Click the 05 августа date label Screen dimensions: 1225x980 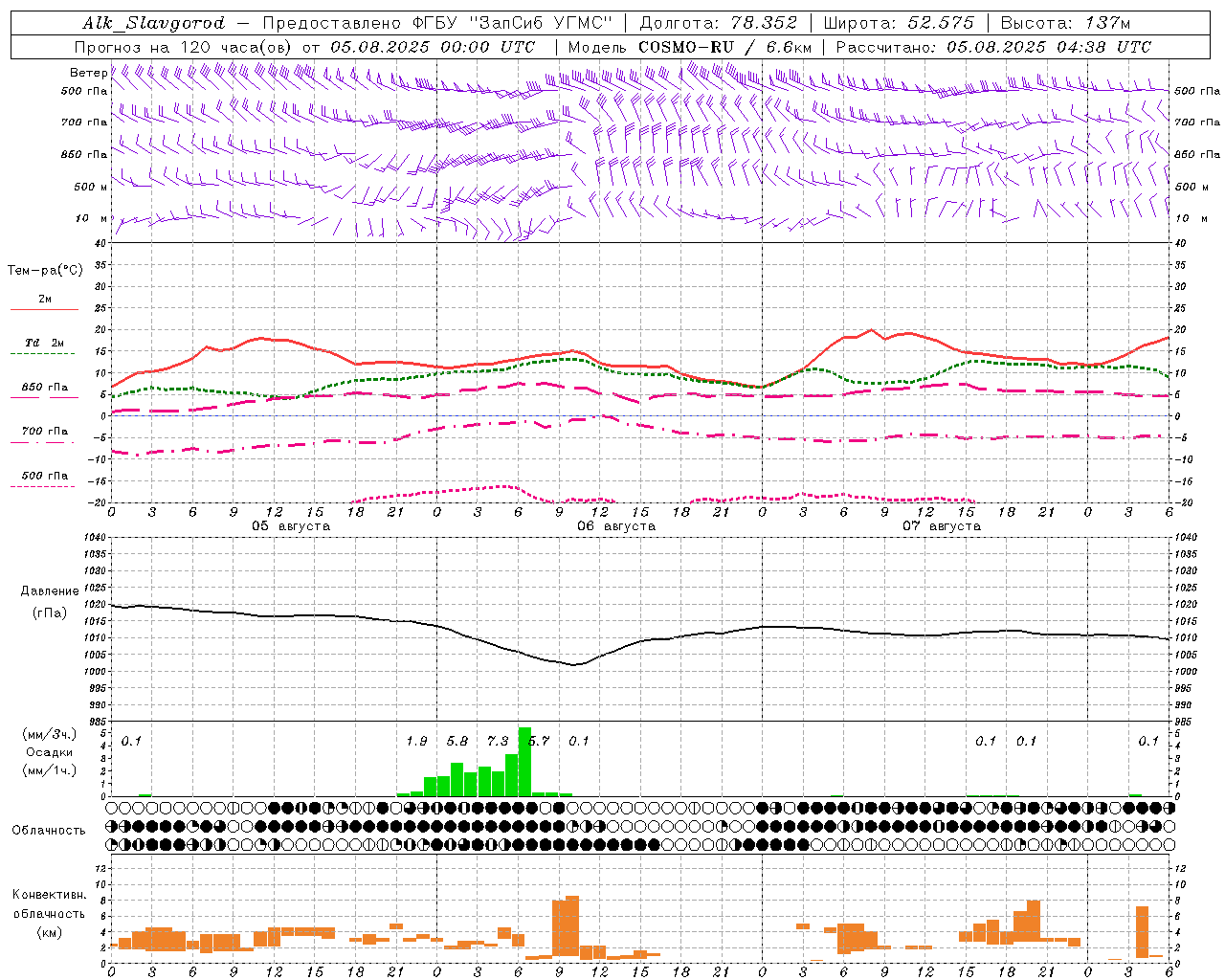click(x=291, y=526)
